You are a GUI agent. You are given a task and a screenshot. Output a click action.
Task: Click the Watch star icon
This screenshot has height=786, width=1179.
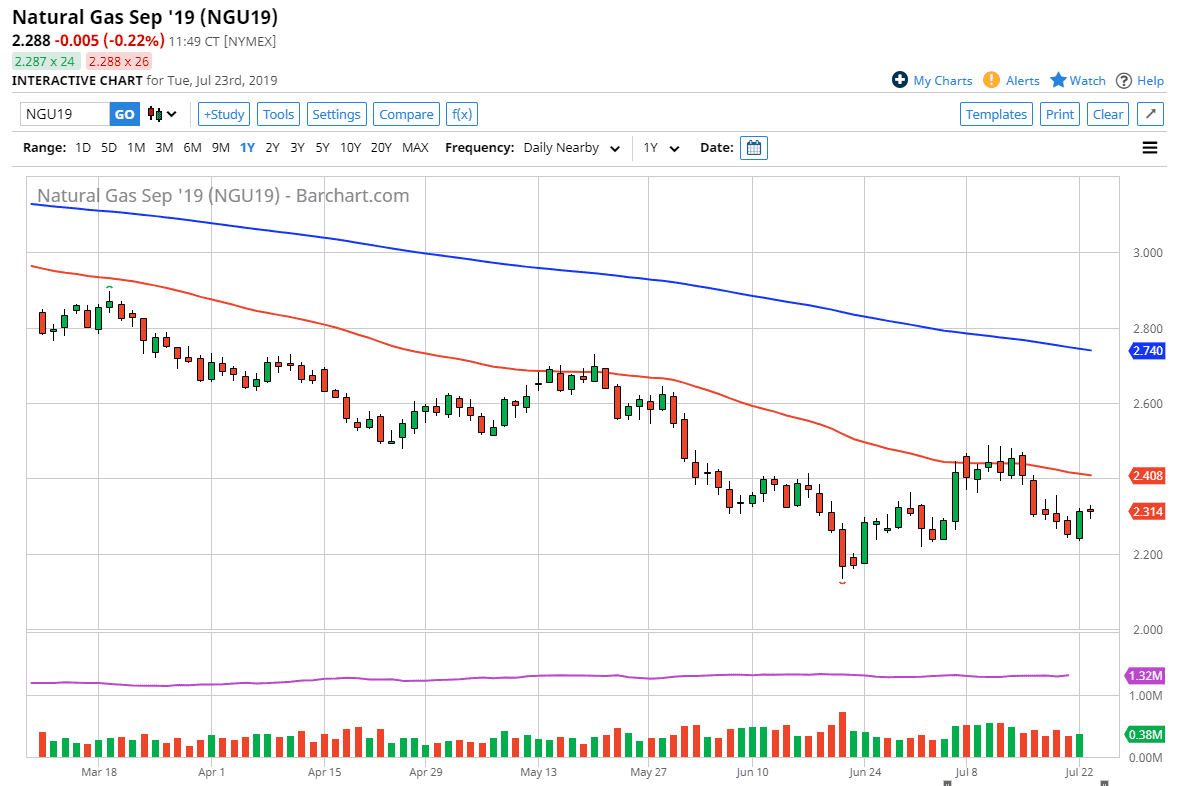point(1058,80)
